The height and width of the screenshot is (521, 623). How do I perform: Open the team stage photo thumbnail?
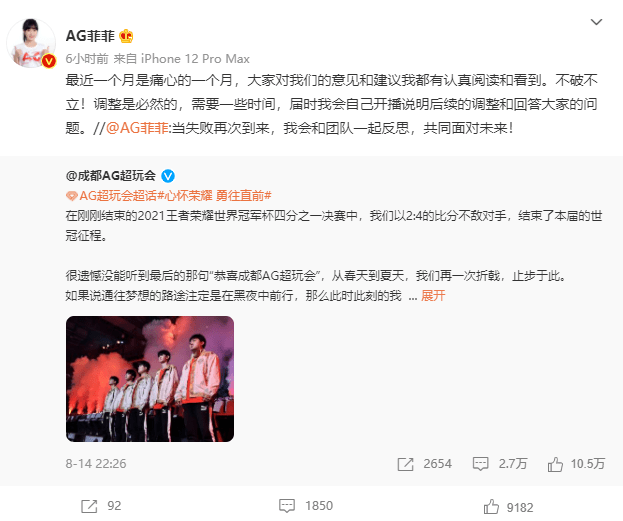click(x=150, y=379)
